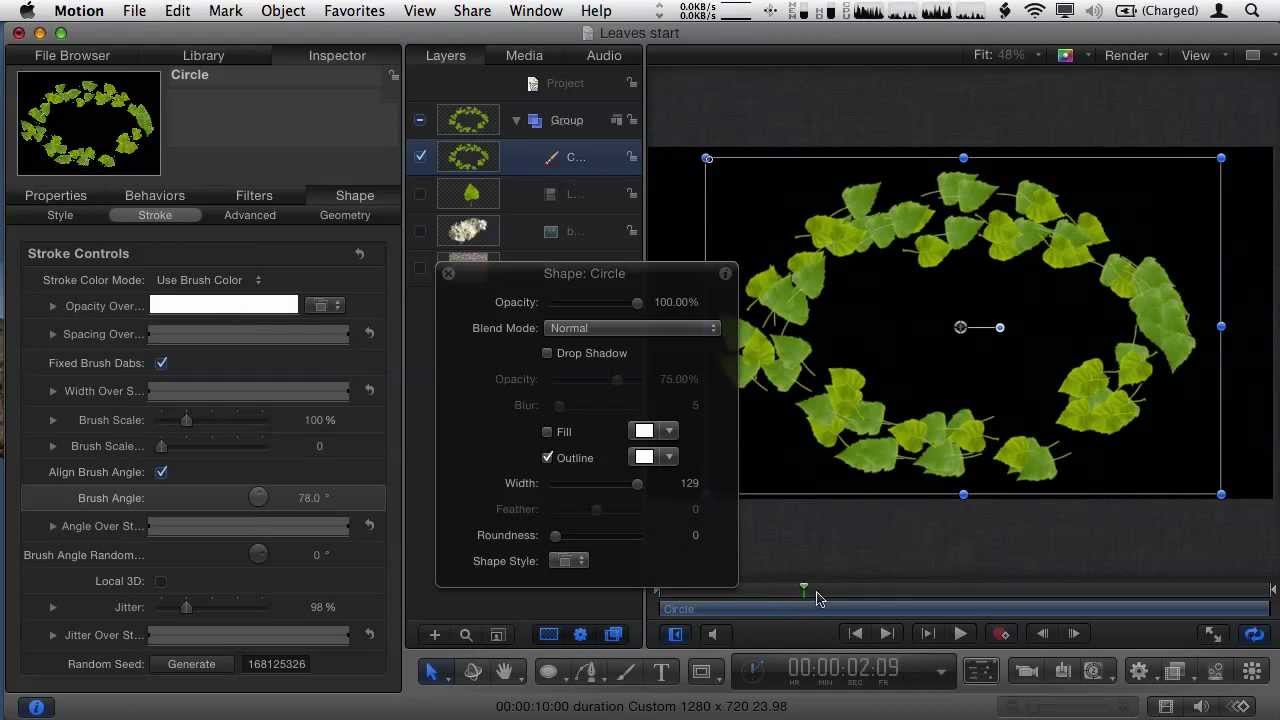1280x720 pixels.
Task: Enable the Local 3D checkbox
Action: pyautogui.click(x=161, y=581)
